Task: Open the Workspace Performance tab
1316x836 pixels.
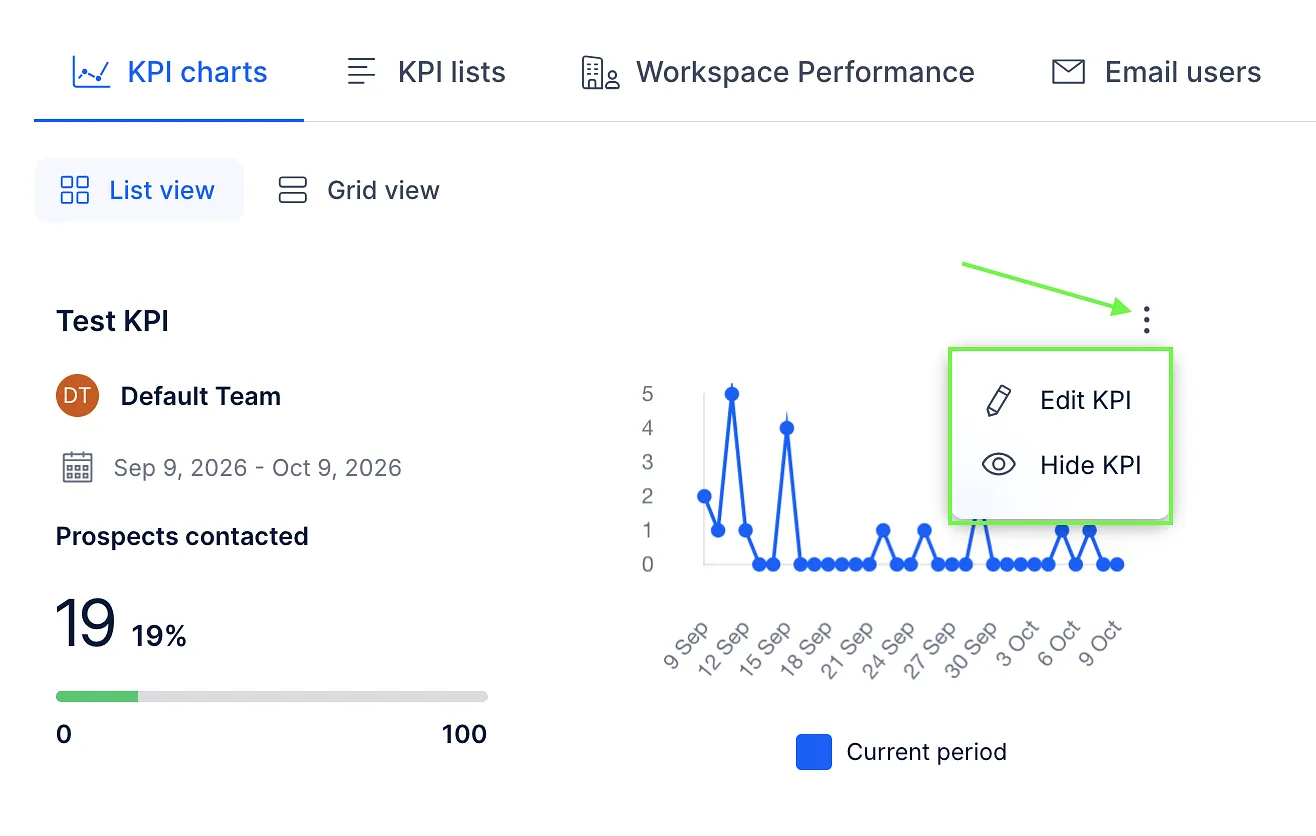Action: [x=778, y=72]
